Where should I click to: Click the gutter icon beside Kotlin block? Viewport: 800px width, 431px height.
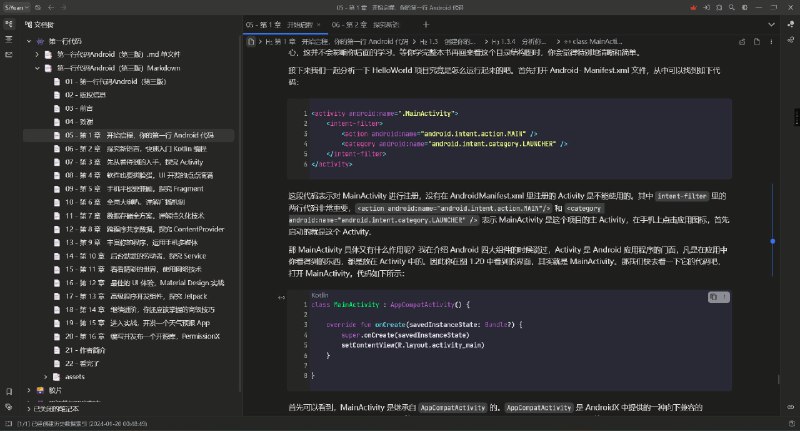click(281, 297)
